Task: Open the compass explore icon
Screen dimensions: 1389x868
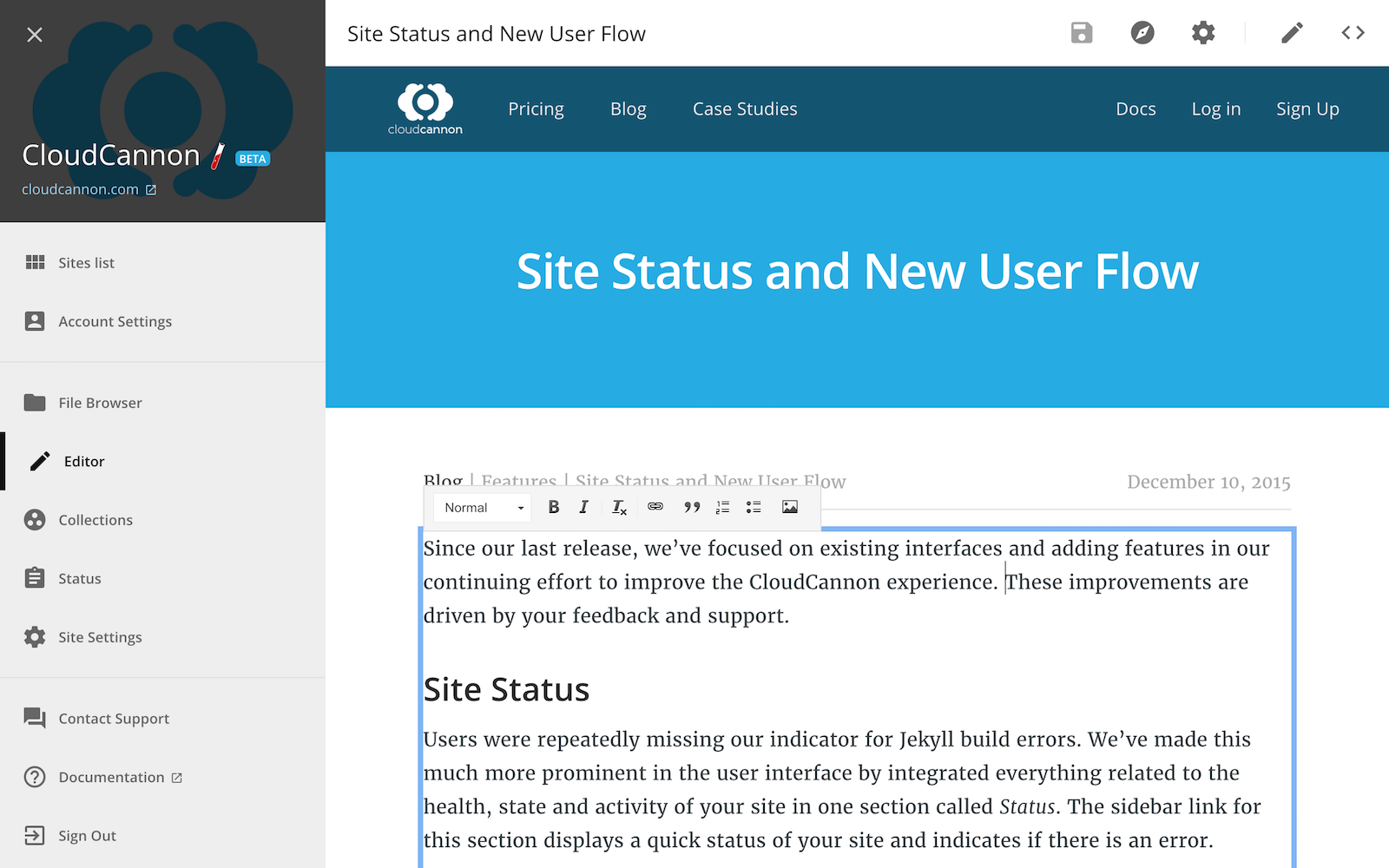Action: click(1142, 33)
